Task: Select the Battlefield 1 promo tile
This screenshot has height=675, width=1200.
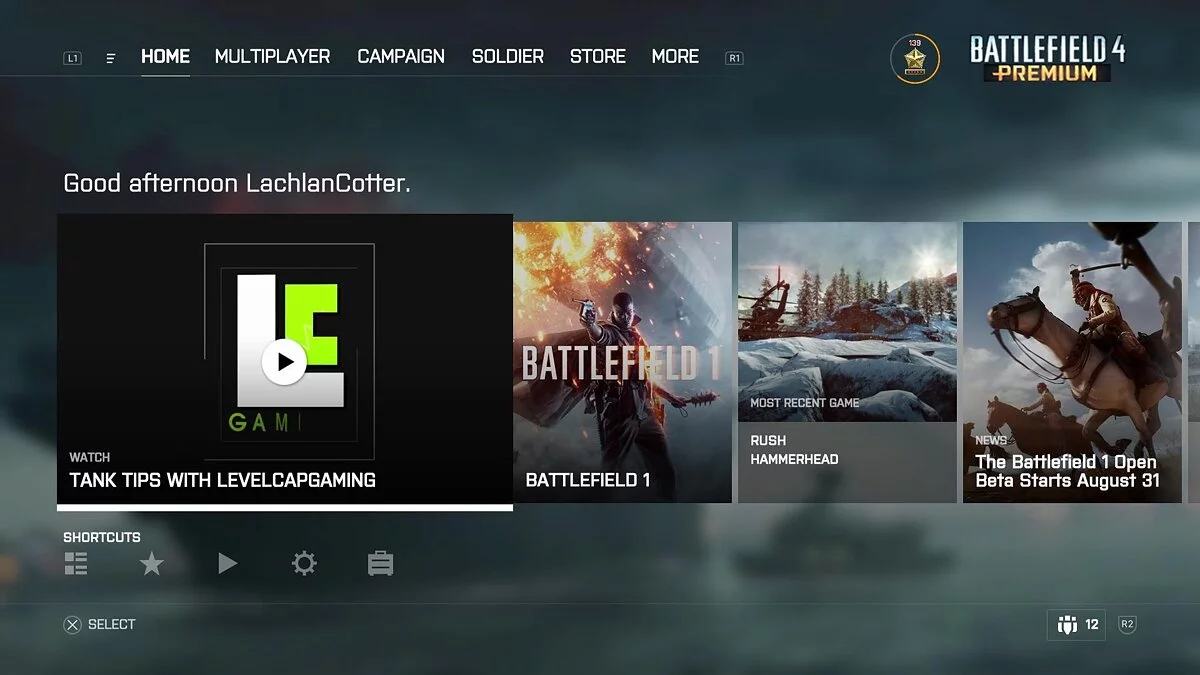Action: tap(622, 362)
